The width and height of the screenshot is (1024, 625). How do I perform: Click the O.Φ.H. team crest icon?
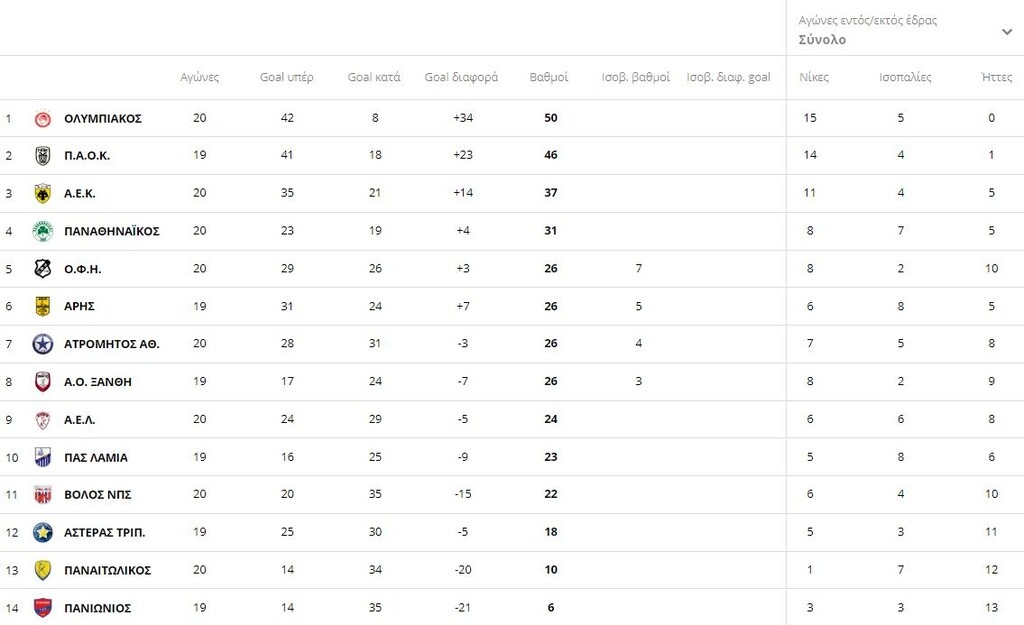(x=42, y=269)
